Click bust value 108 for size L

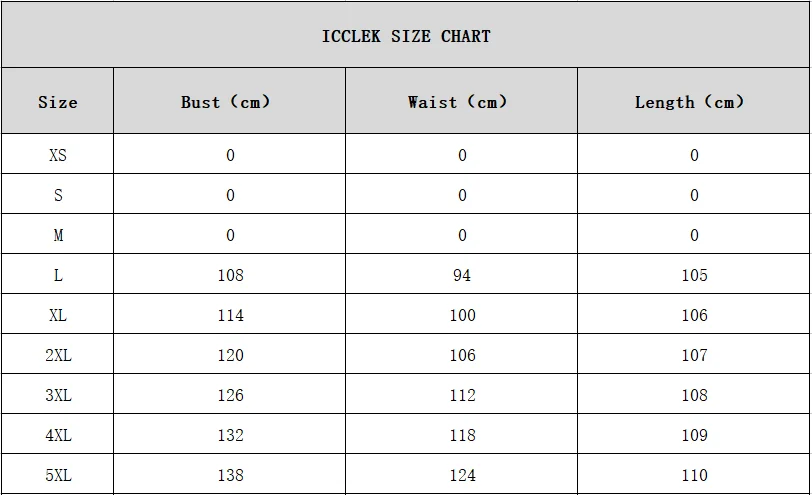[x=230, y=275]
